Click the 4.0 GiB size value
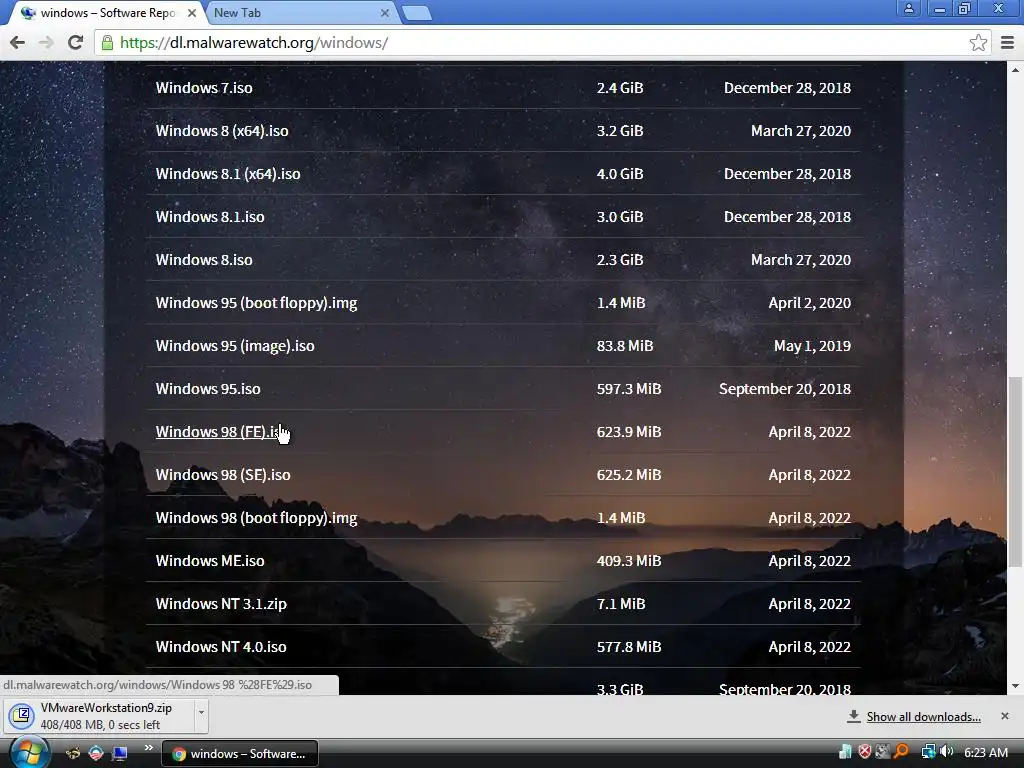This screenshot has width=1024, height=768. click(620, 174)
